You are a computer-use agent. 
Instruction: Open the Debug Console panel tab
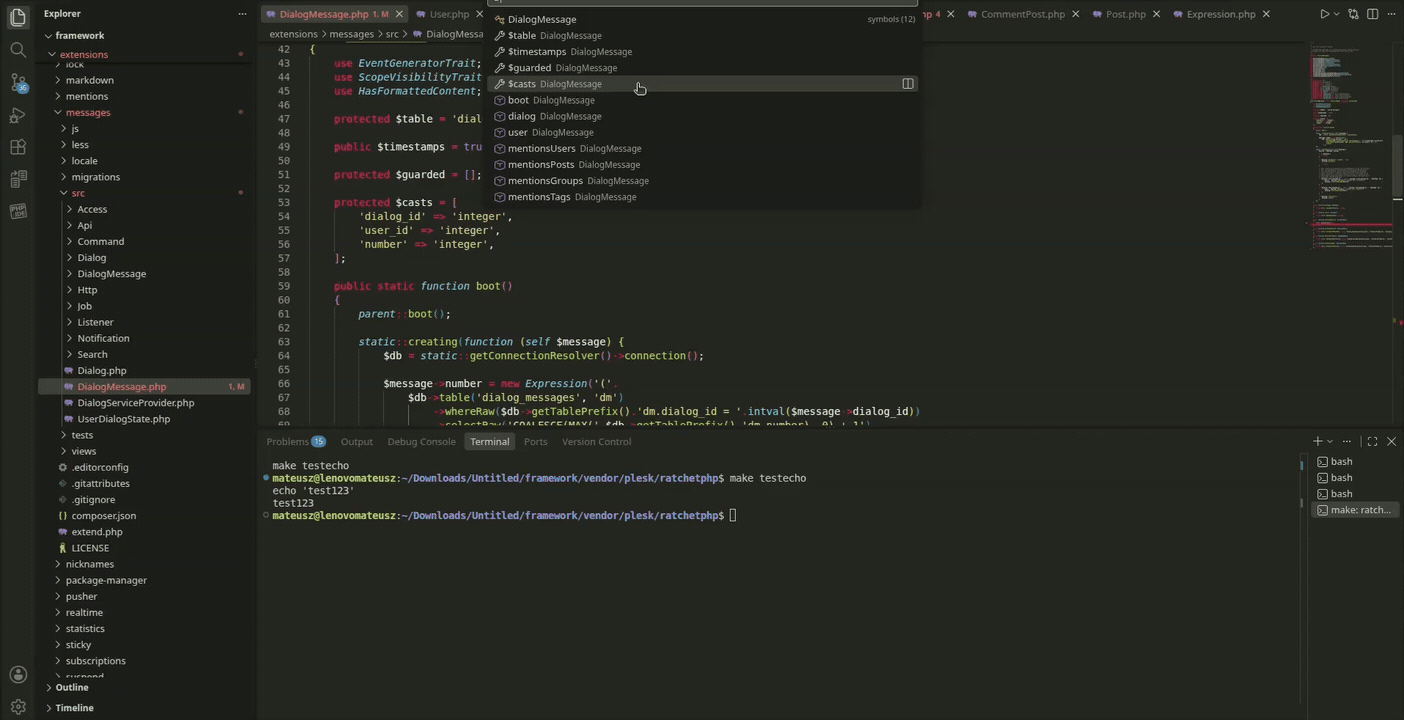coord(421,441)
